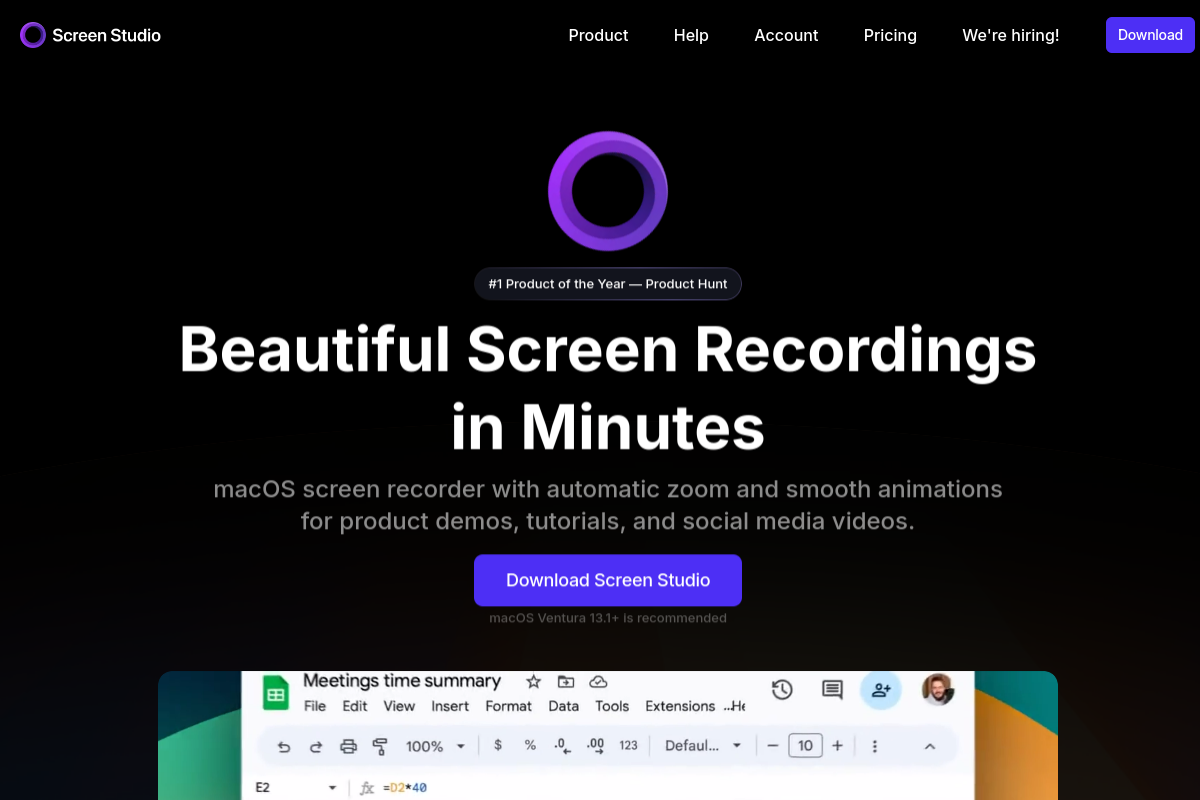The width and height of the screenshot is (1200, 800).
Task: Open the Edit menu in Sheets
Action: pos(355,706)
